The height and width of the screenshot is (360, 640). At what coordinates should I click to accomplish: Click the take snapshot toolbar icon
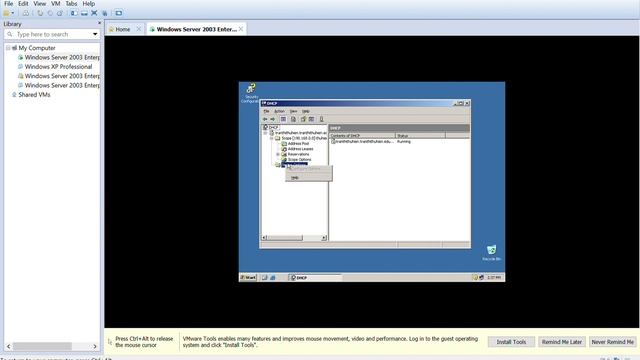40,13
